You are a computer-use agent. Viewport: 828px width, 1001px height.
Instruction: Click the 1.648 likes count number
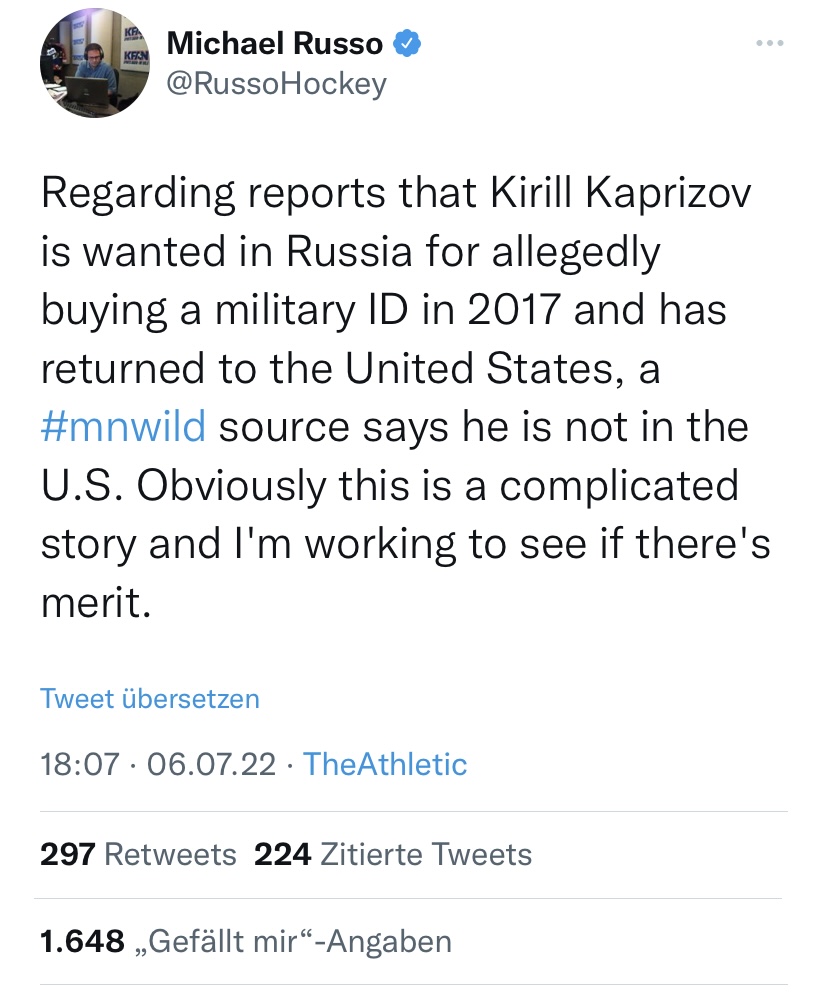pos(83,941)
